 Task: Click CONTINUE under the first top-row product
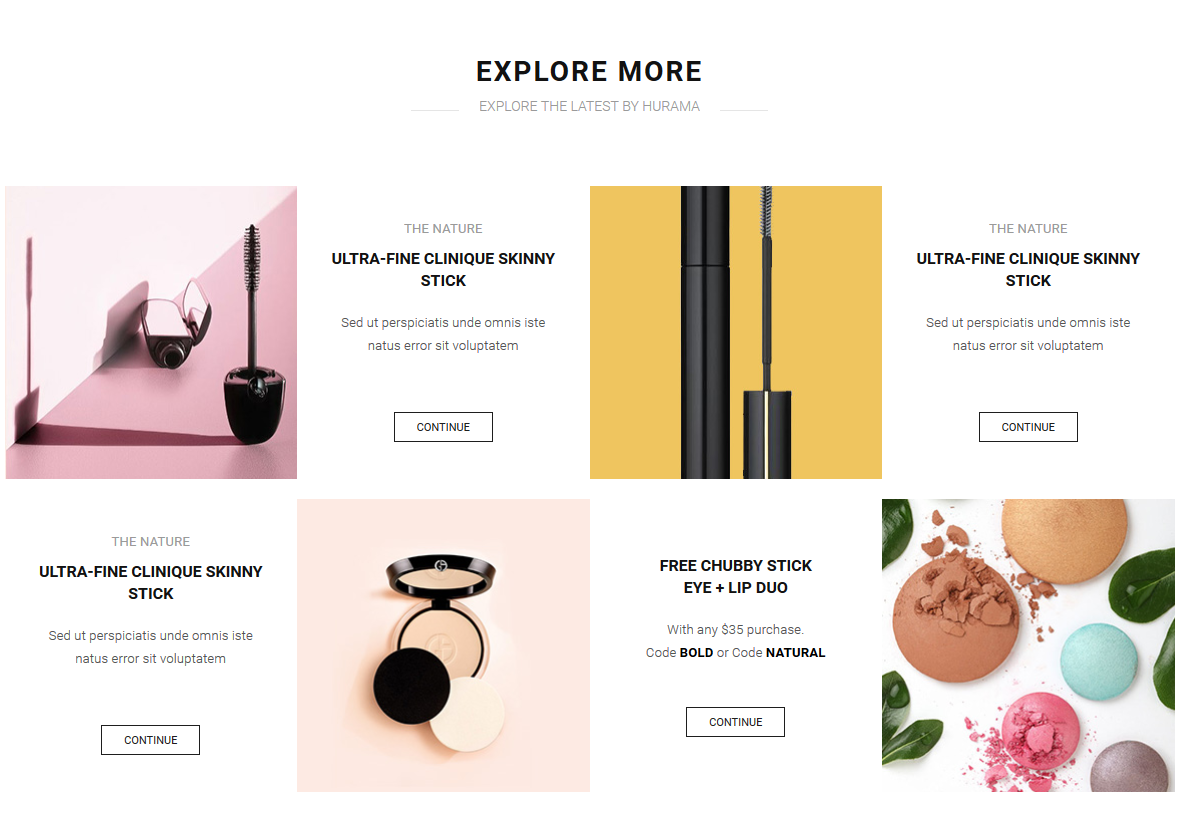coord(443,427)
